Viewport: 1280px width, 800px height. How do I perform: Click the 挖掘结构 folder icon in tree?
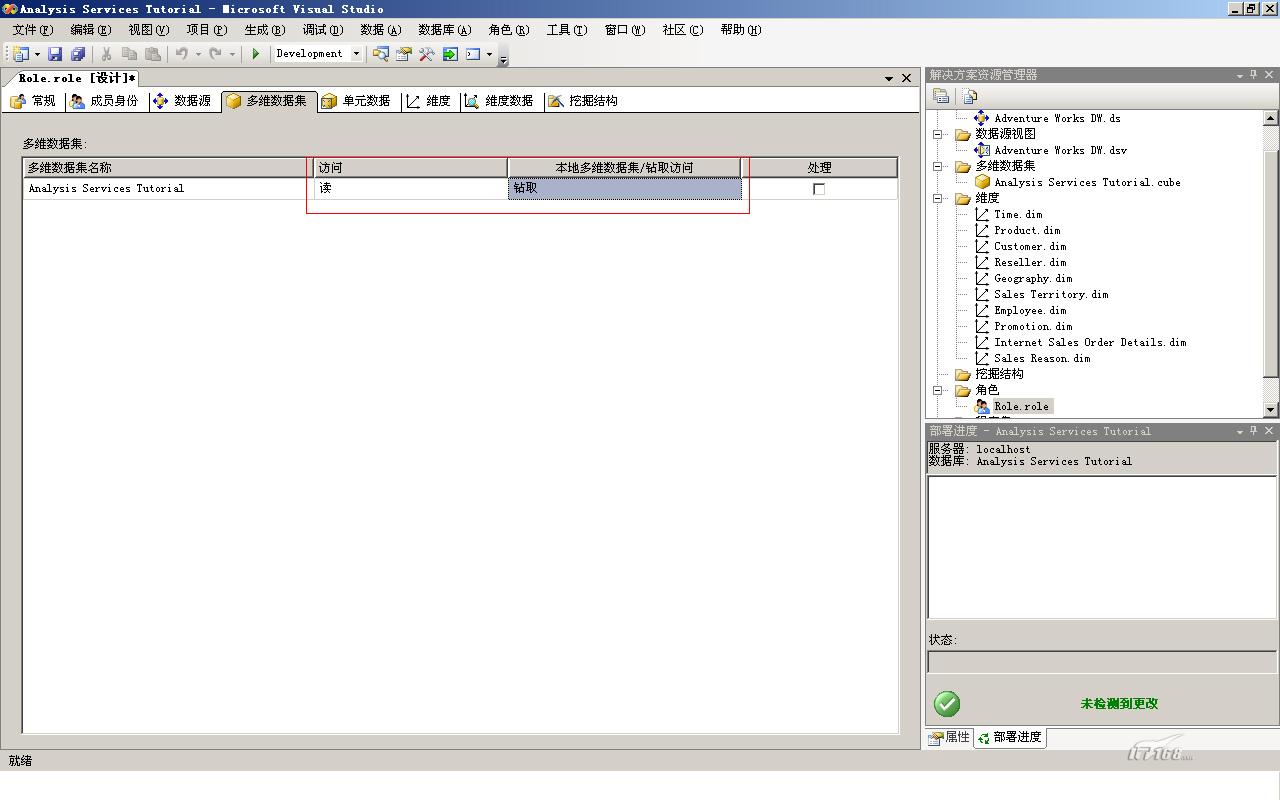[963, 374]
